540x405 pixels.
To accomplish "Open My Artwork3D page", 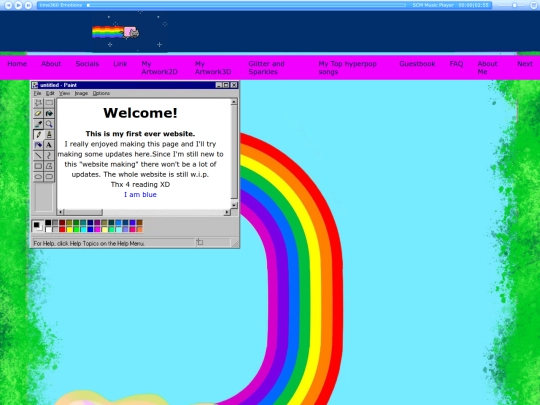I will click(213, 68).
